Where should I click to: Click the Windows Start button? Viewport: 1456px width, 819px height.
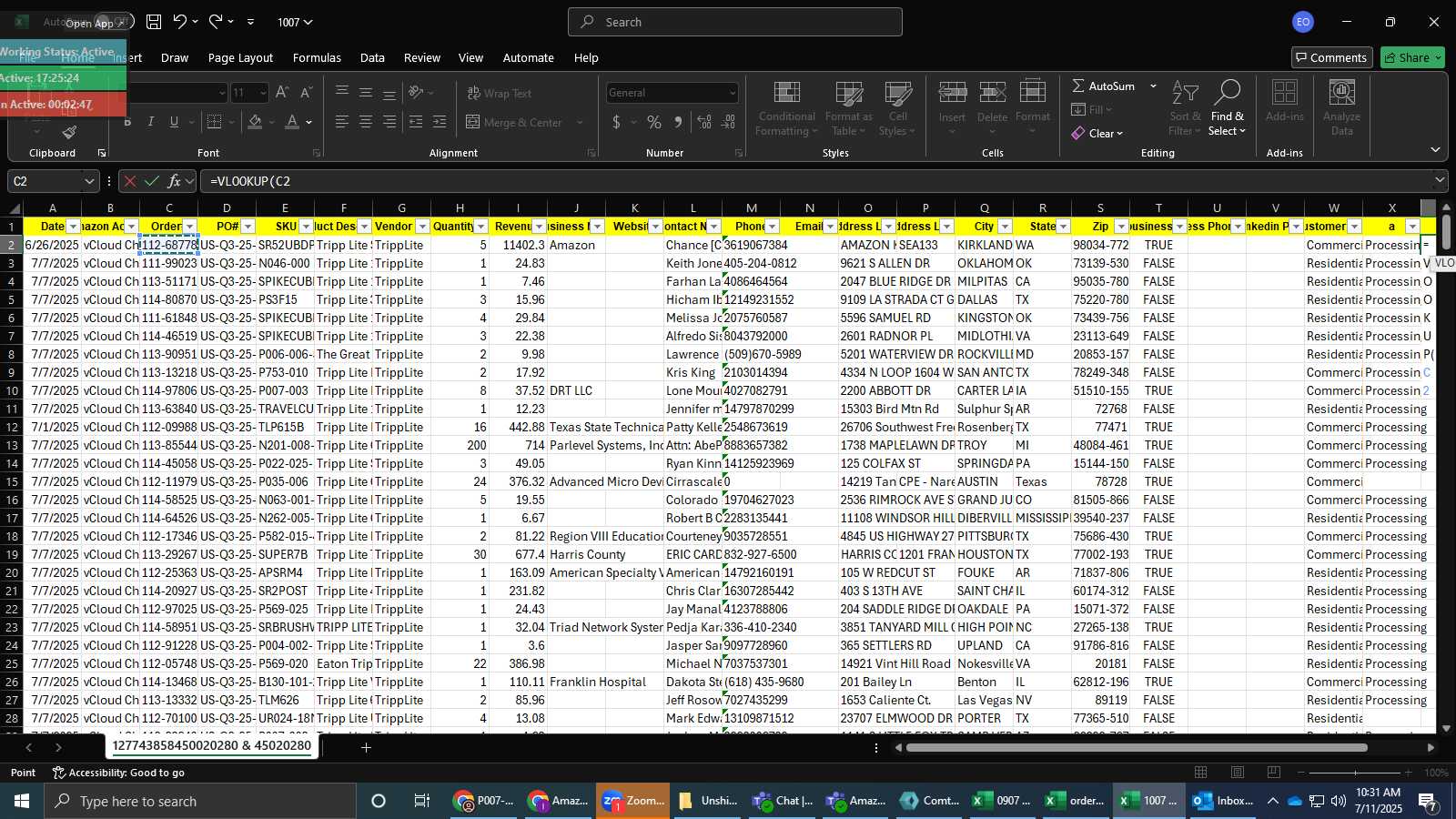pos(22,801)
